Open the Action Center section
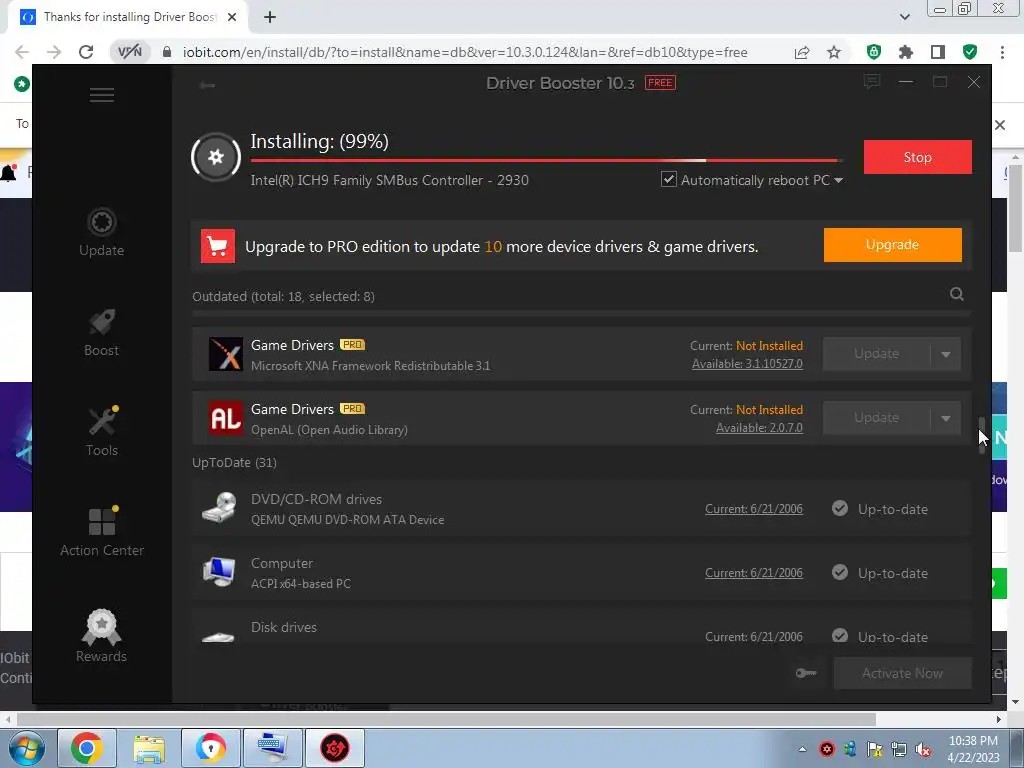The height and width of the screenshot is (768, 1024). click(102, 532)
